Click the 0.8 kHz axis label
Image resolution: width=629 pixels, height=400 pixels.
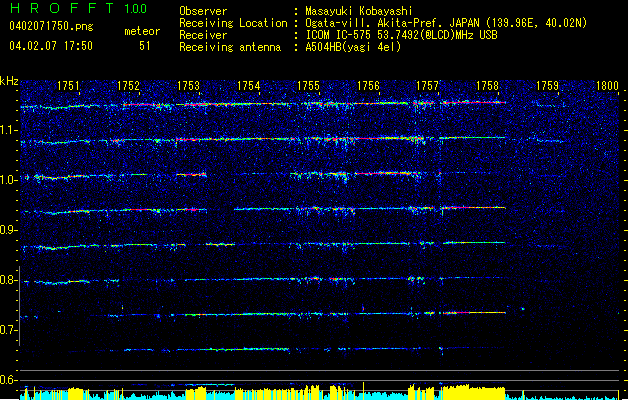click(8, 280)
